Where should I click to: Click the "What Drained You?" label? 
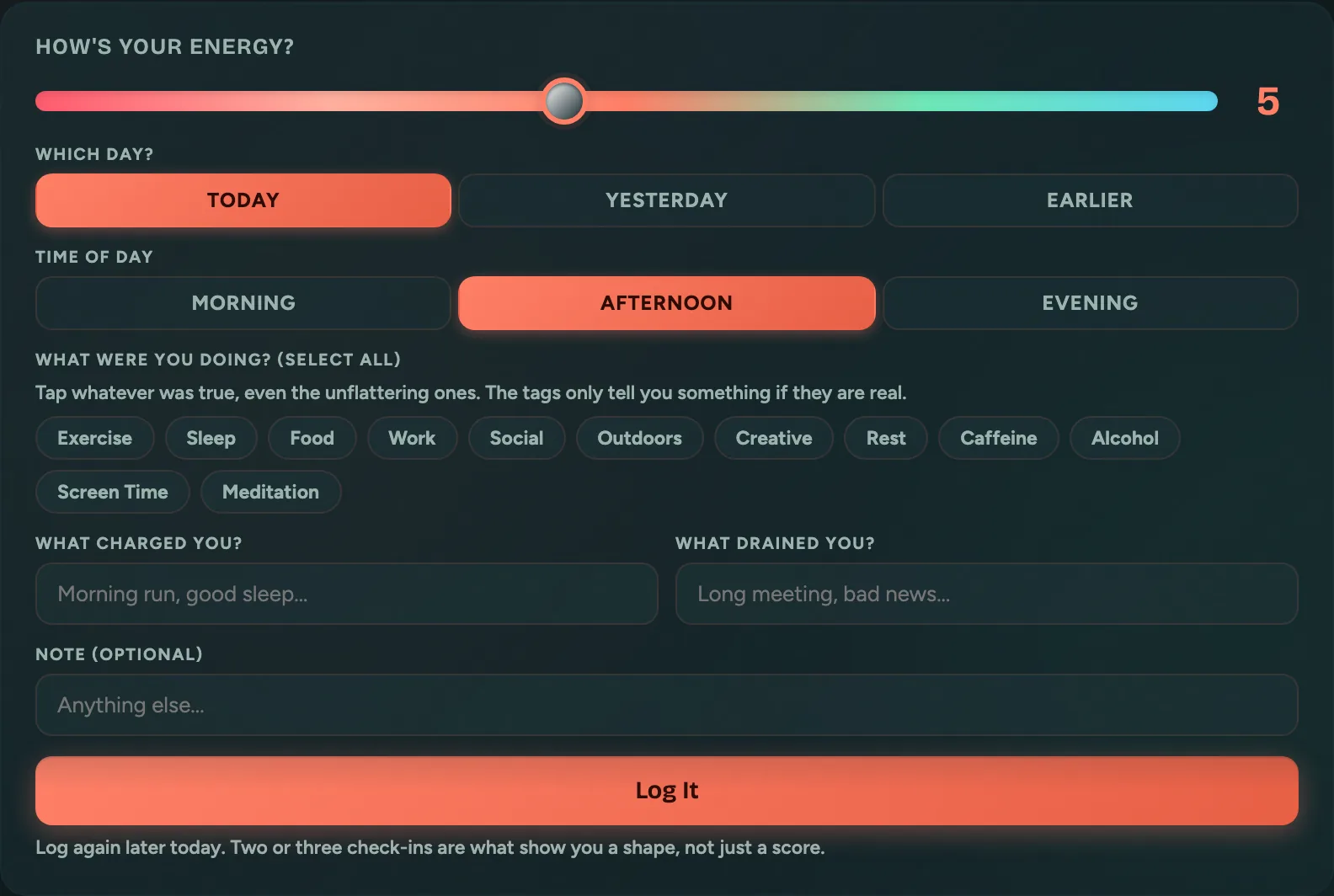pos(775,543)
